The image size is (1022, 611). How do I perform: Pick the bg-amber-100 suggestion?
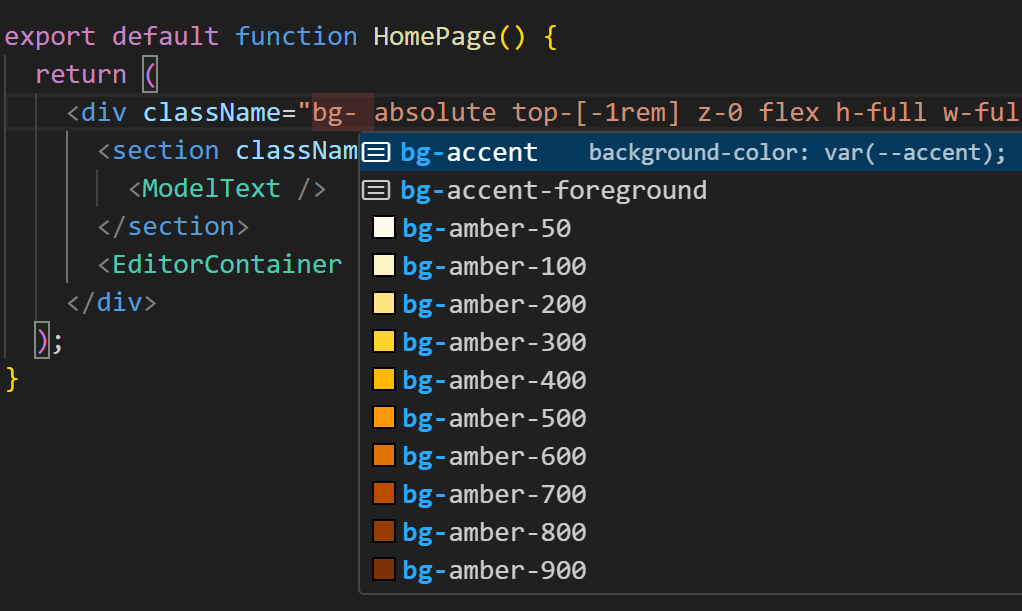[691, 266]
